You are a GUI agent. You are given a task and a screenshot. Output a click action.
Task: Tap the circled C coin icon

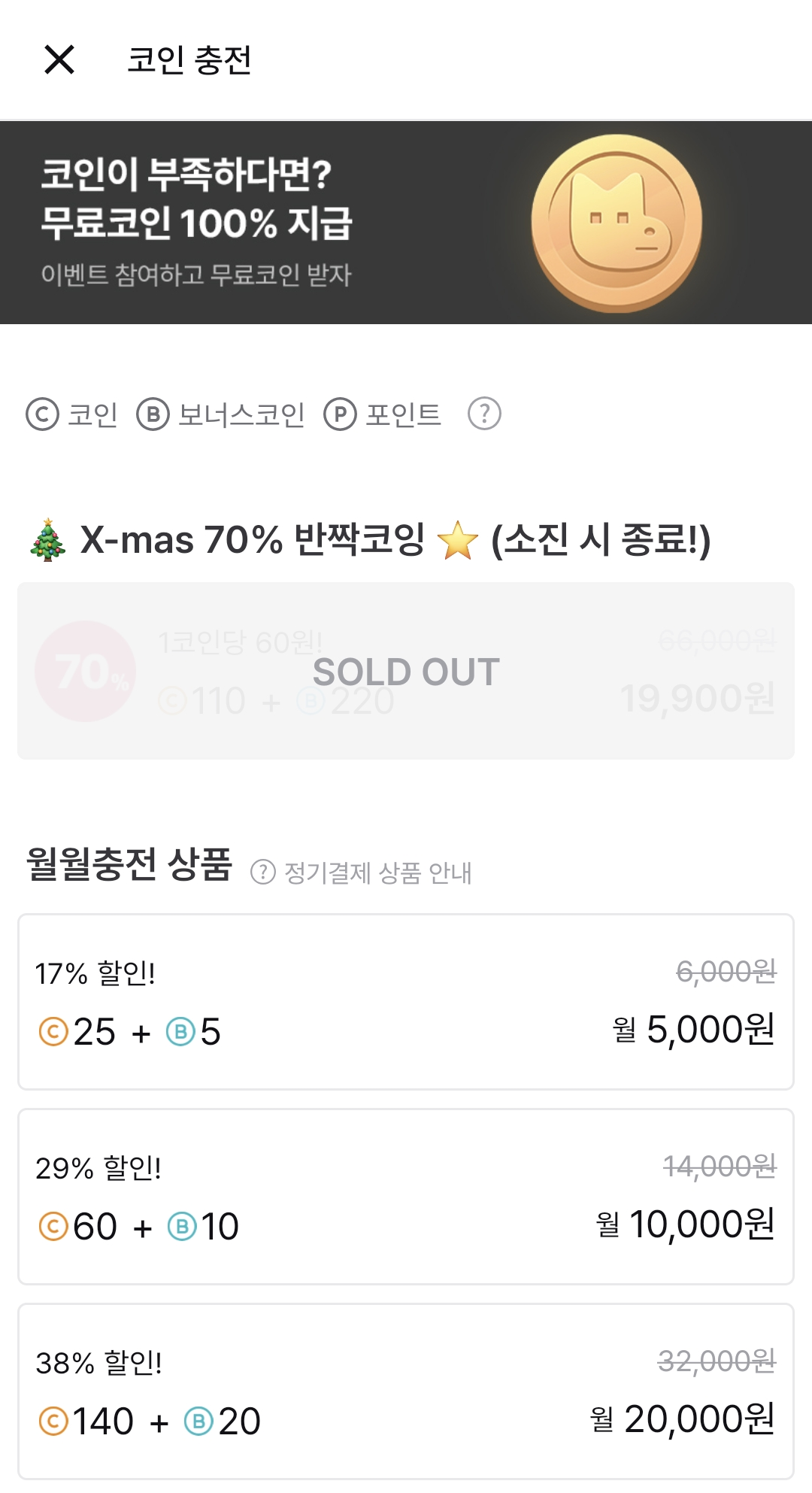pyautogui.click(x=42, y=414)
